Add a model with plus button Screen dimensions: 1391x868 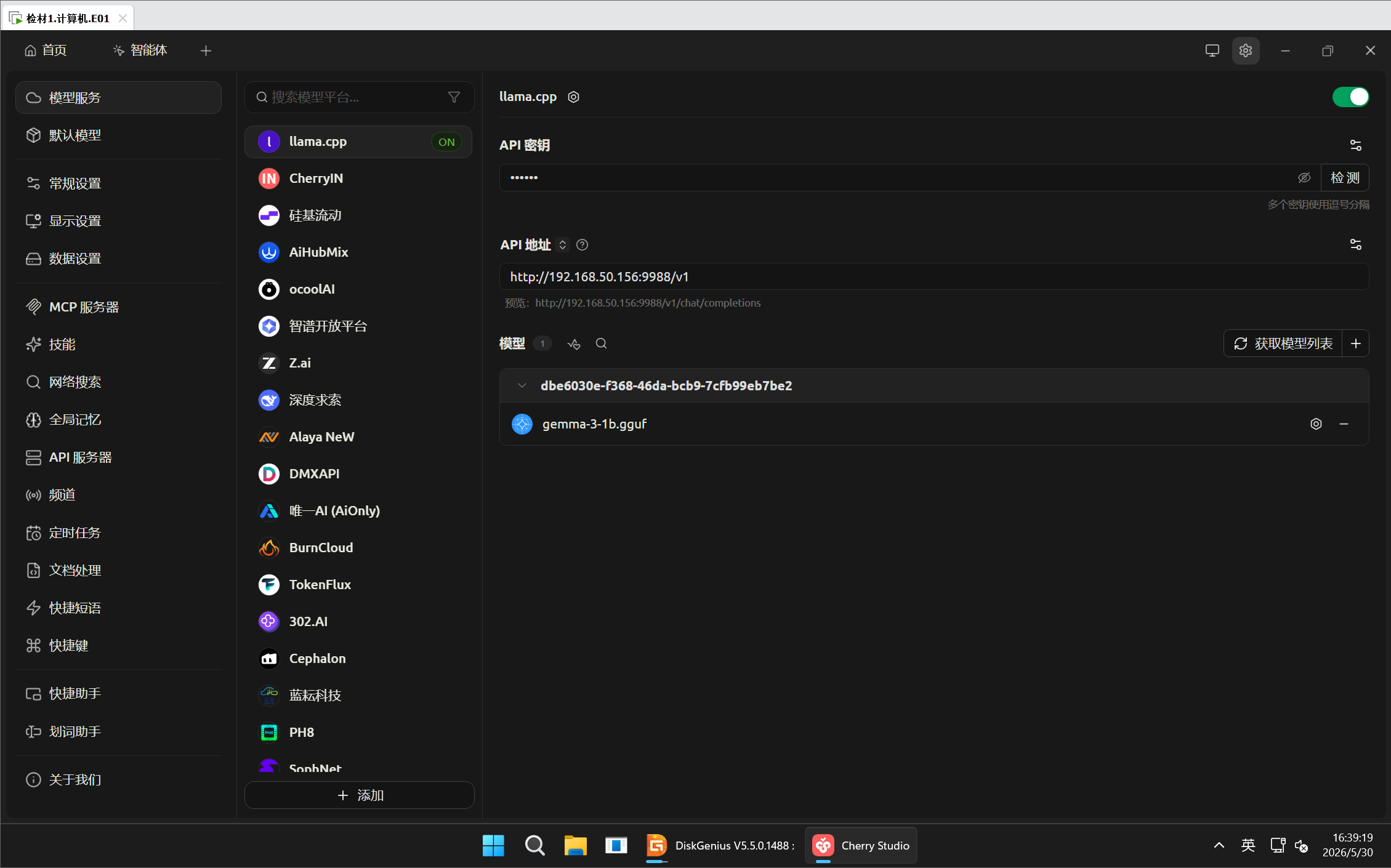click(1355, 344)
